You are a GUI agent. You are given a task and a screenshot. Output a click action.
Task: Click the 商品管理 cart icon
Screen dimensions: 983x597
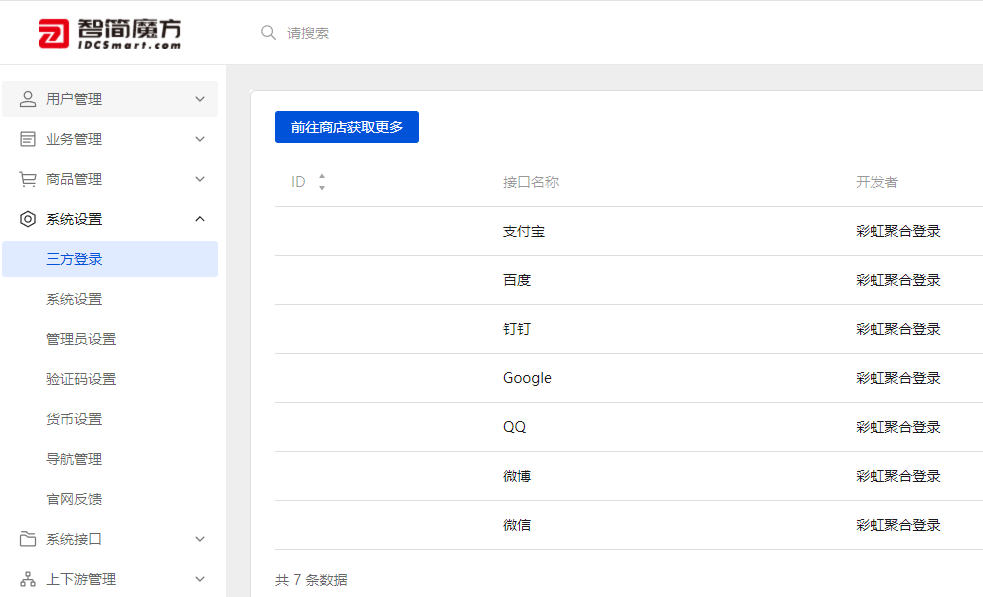click(x=28, y=179)
